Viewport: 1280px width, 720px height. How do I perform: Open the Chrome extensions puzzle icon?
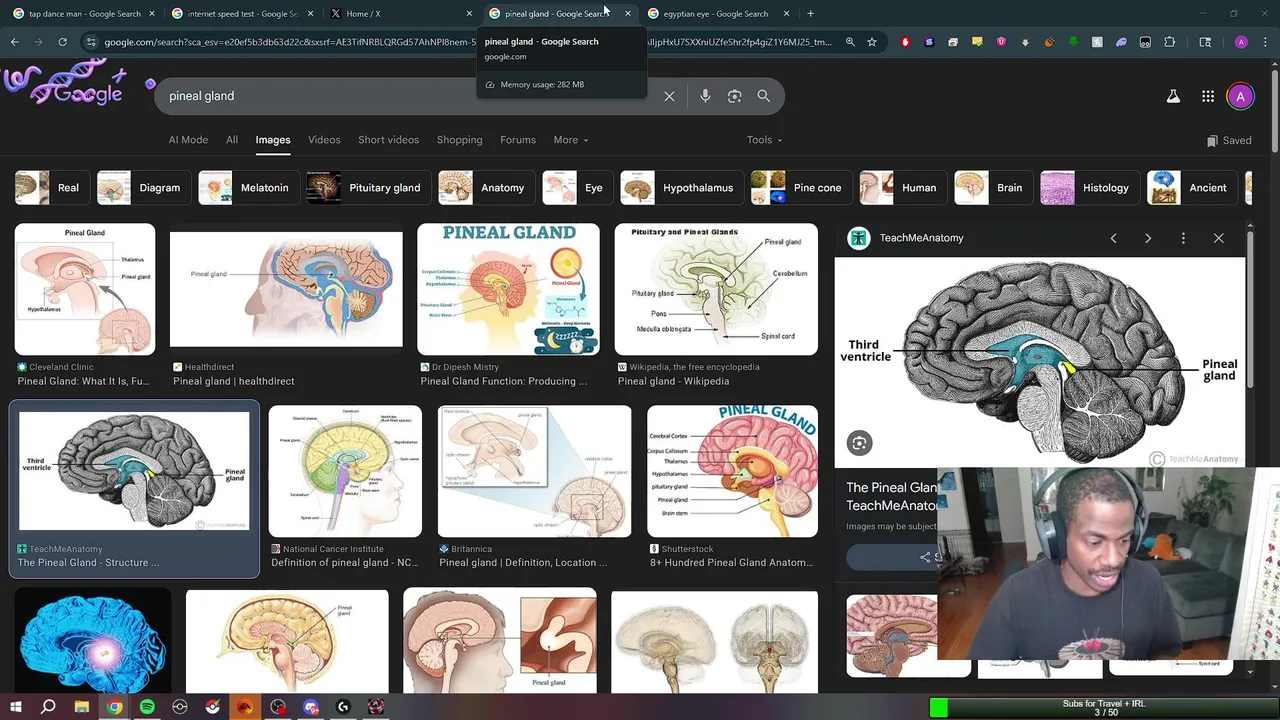[x=1169, y=42]
